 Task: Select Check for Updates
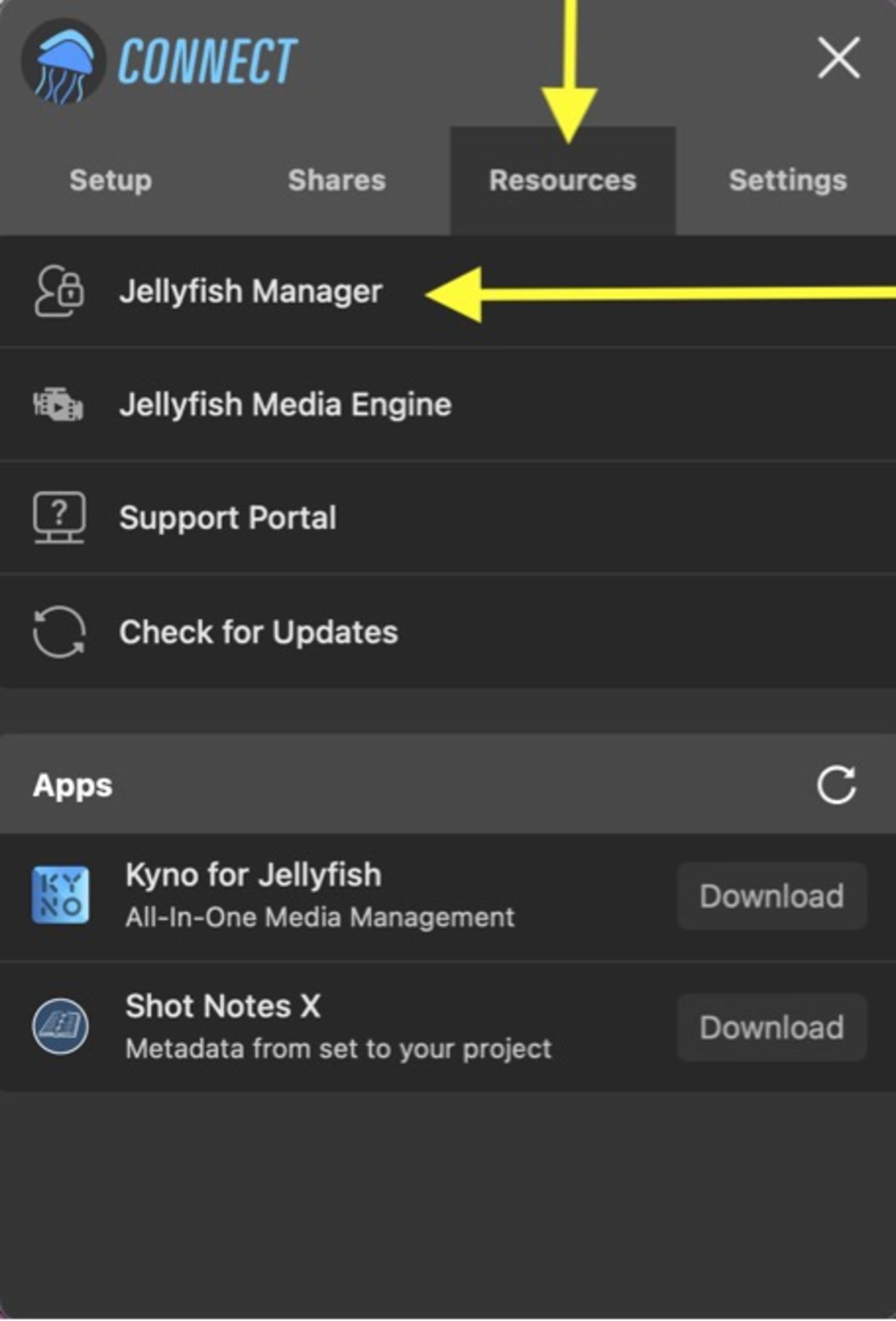[x=259, y=632]
